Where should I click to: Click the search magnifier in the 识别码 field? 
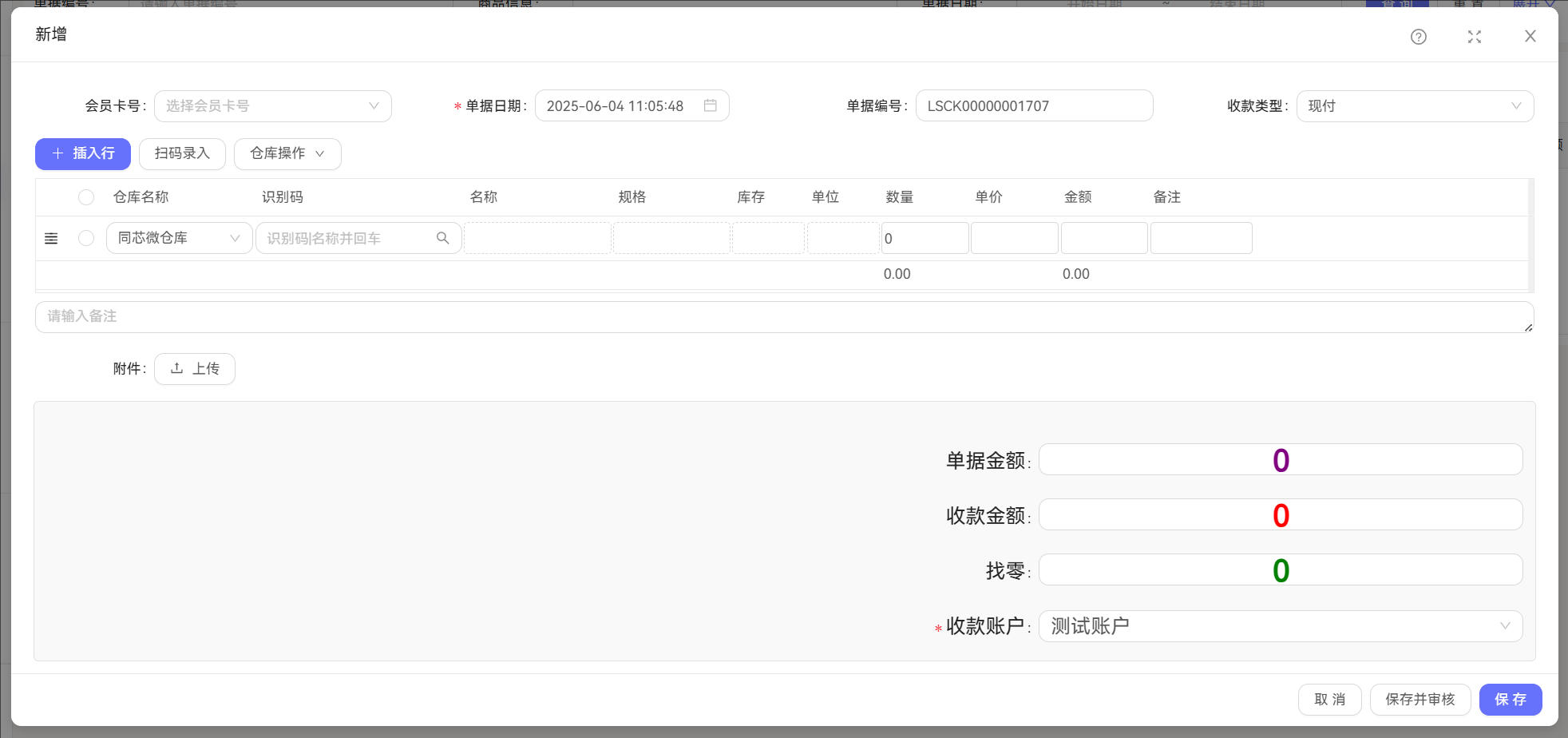(442, 237)
